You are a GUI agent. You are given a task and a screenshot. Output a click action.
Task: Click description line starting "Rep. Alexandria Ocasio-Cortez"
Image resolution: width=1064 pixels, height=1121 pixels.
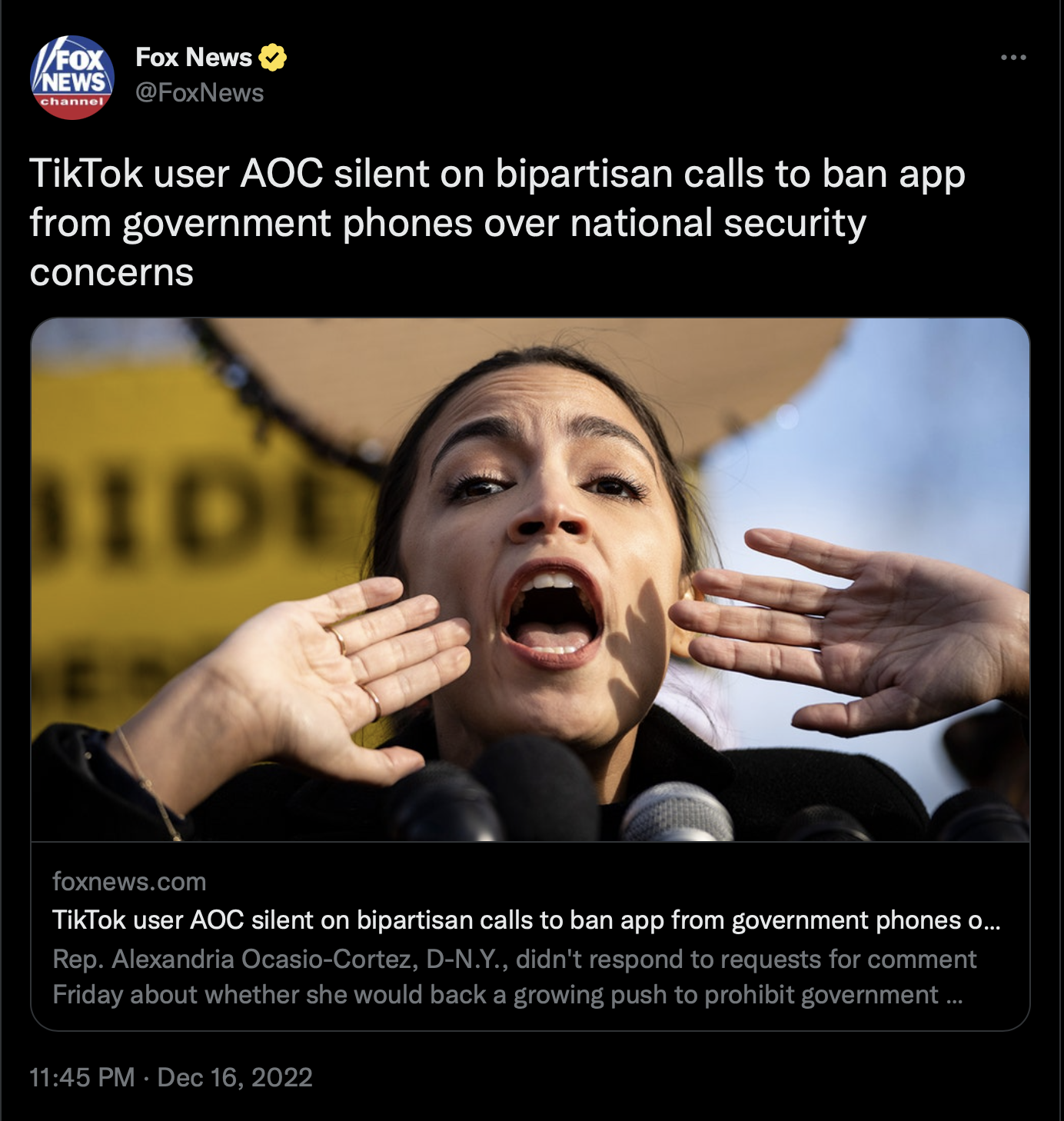click(x=514, y=959)
